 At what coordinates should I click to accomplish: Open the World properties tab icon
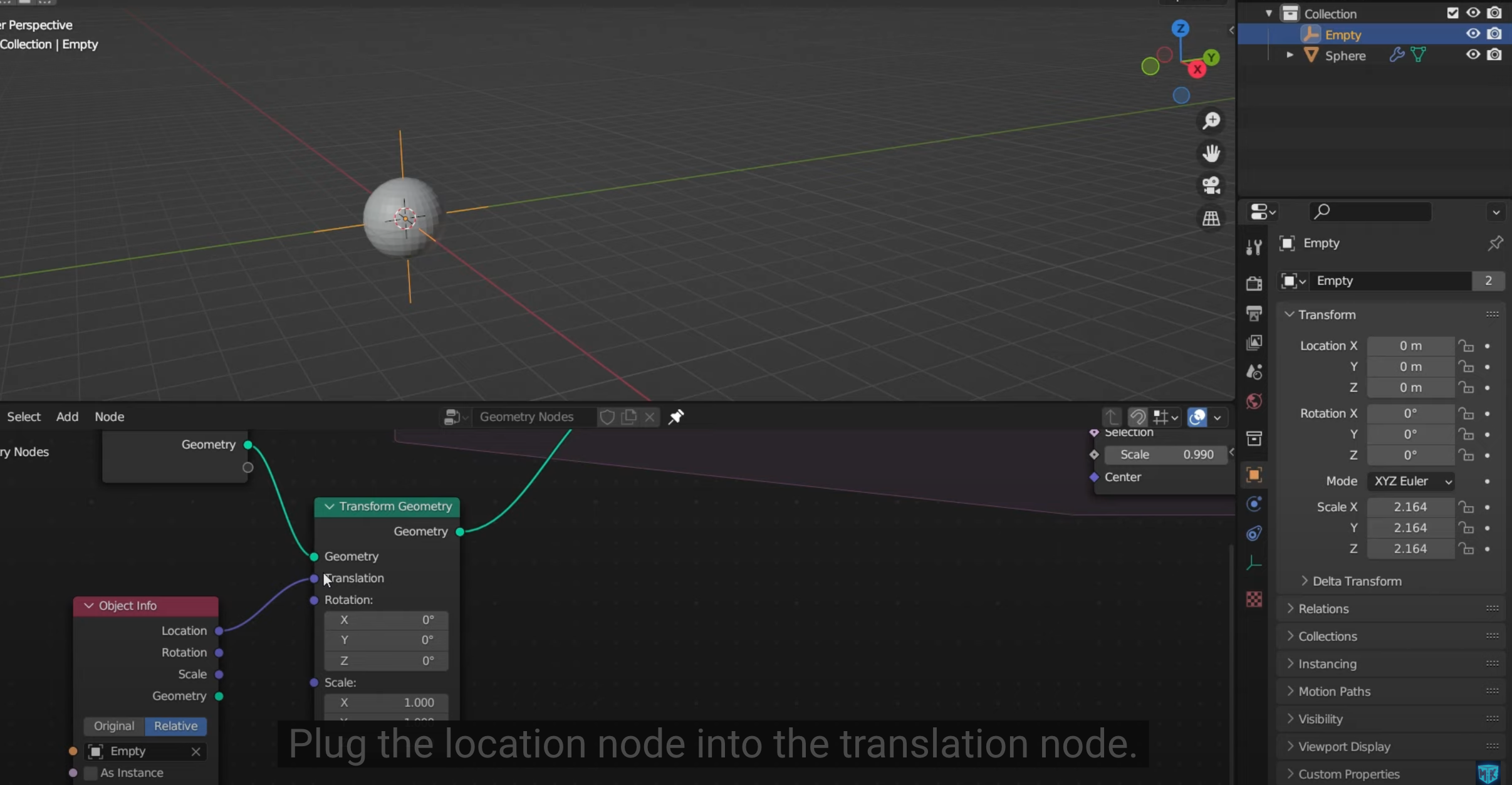tap(1254, 402)
